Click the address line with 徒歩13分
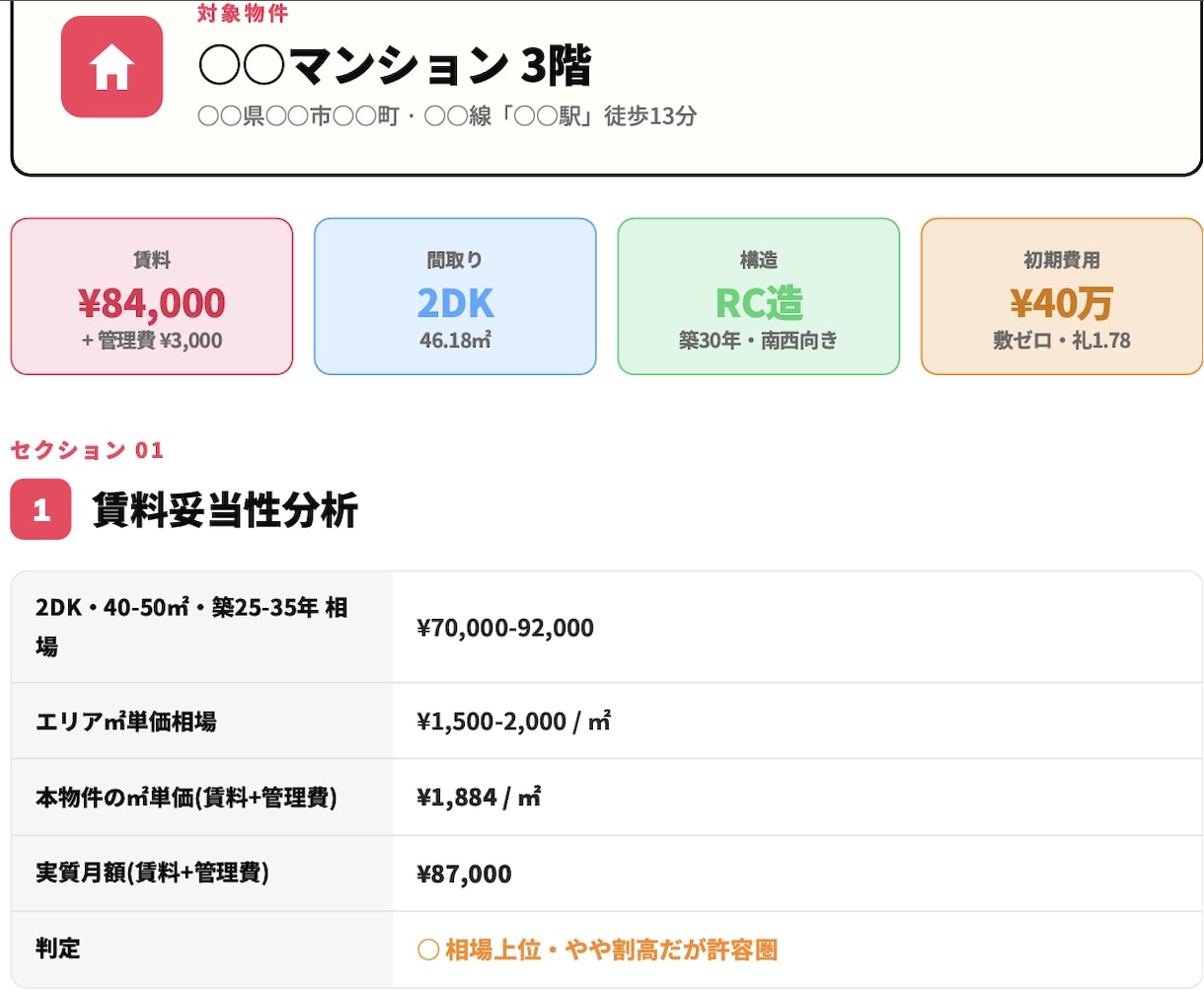Image resolution: width=1204 pixels, height=990 pixels. point(447,116)
